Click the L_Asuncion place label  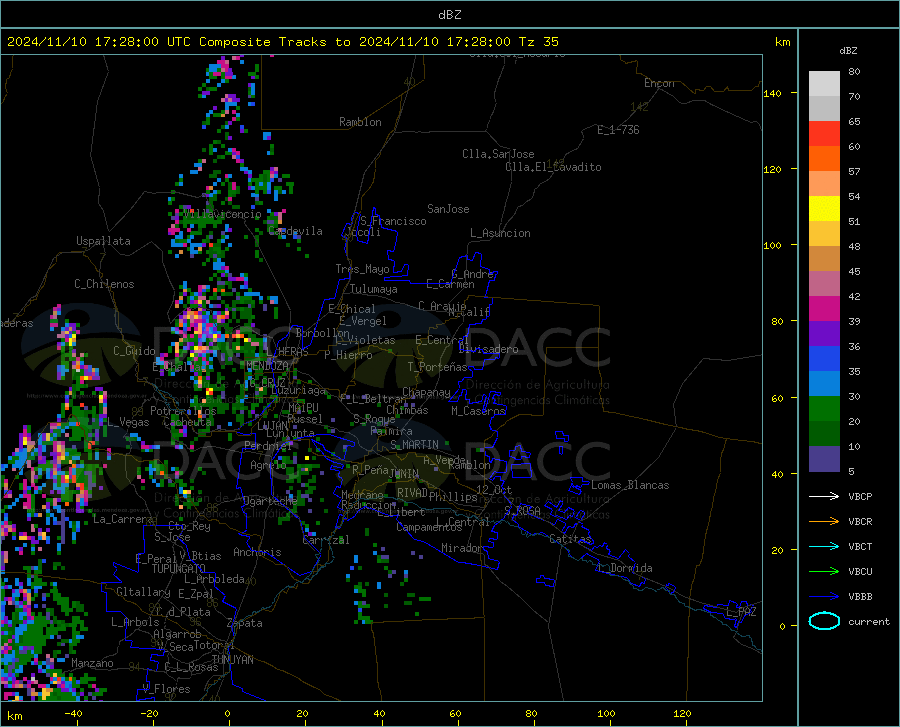point(500,234)
